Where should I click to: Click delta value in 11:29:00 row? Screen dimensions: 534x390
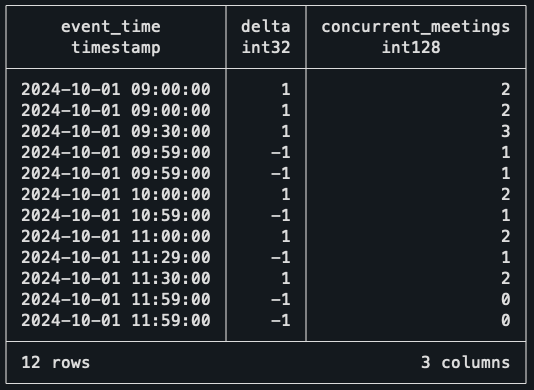click(281, 258)
